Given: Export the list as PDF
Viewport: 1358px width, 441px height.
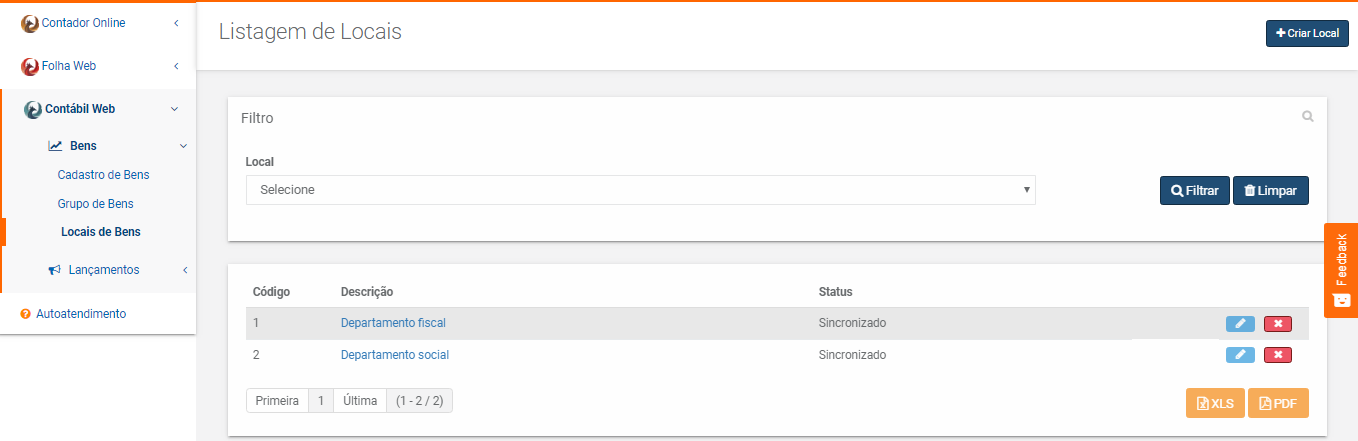Looking at the screenshot, I should pyautogui.click(x=1278, y=403).
